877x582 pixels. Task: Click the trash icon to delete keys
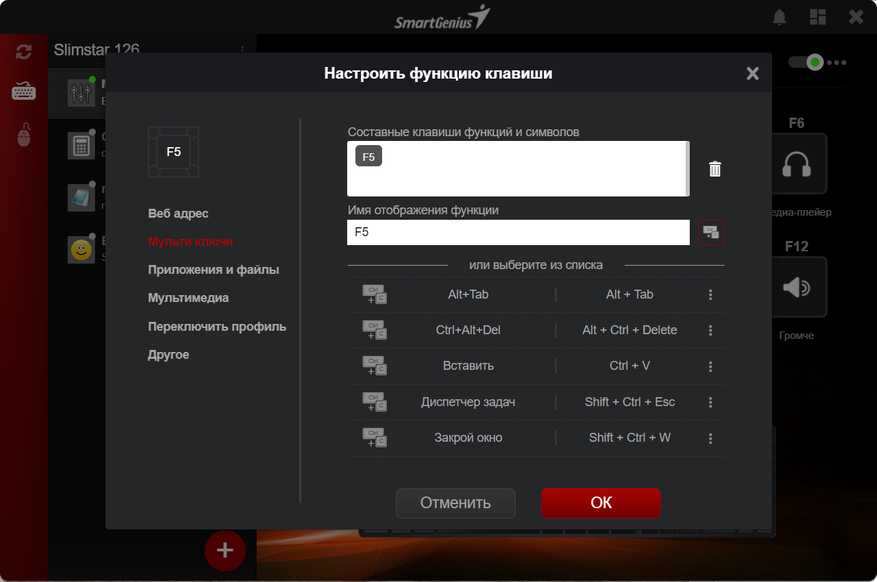pyautogui.click(x=714, y=169)
